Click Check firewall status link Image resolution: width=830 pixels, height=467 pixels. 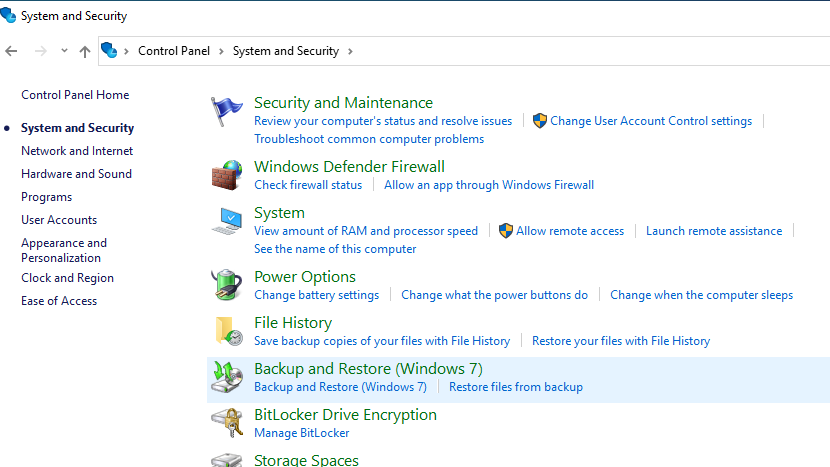click(x=308, y=185)
